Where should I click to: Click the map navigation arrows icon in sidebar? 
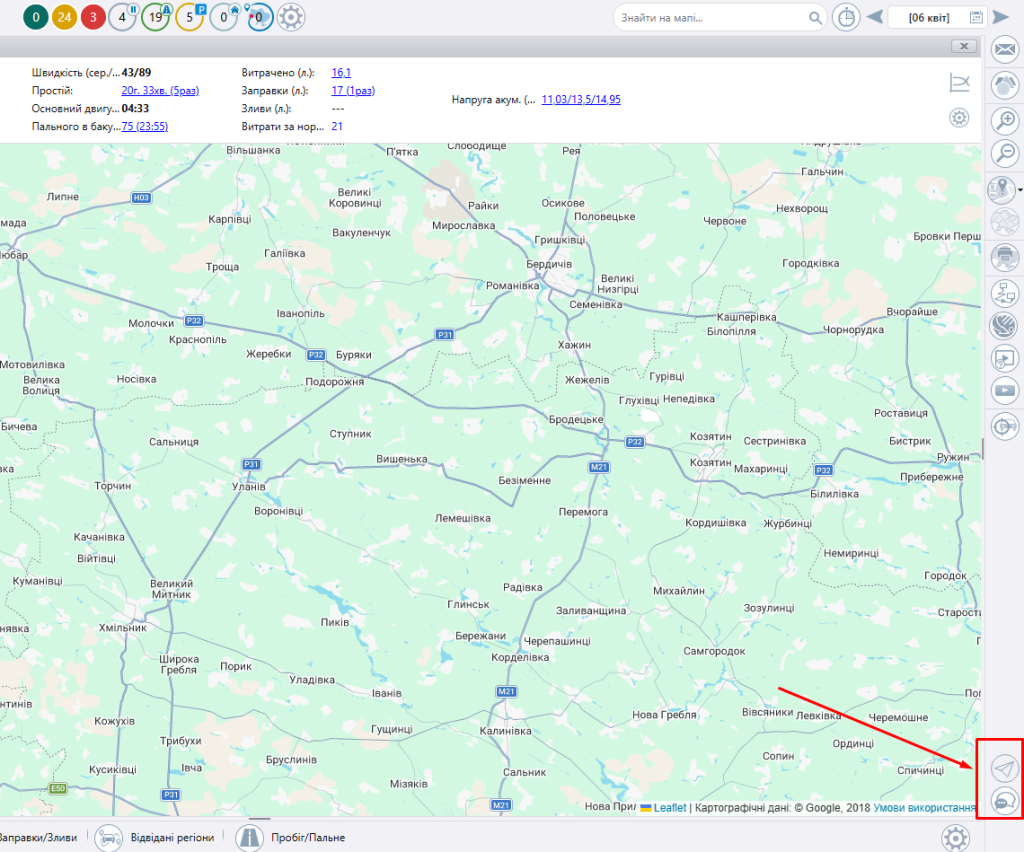tap(1004, 85)
